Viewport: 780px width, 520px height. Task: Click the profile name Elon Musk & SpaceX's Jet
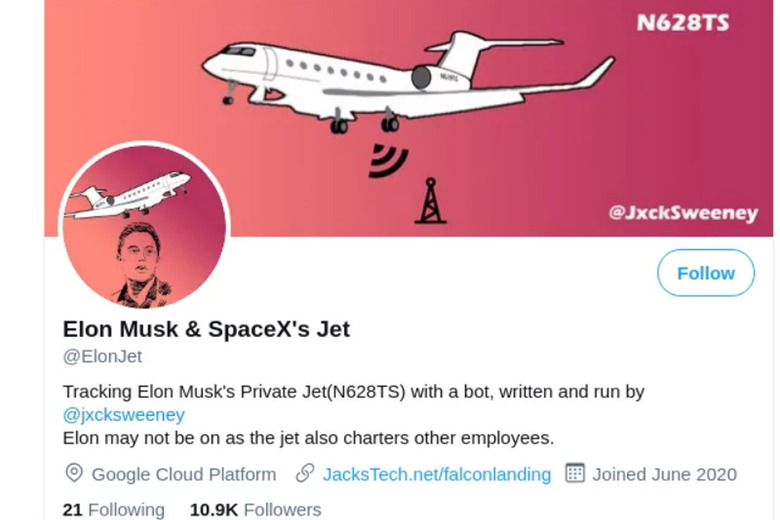click(x=206, y=328)
